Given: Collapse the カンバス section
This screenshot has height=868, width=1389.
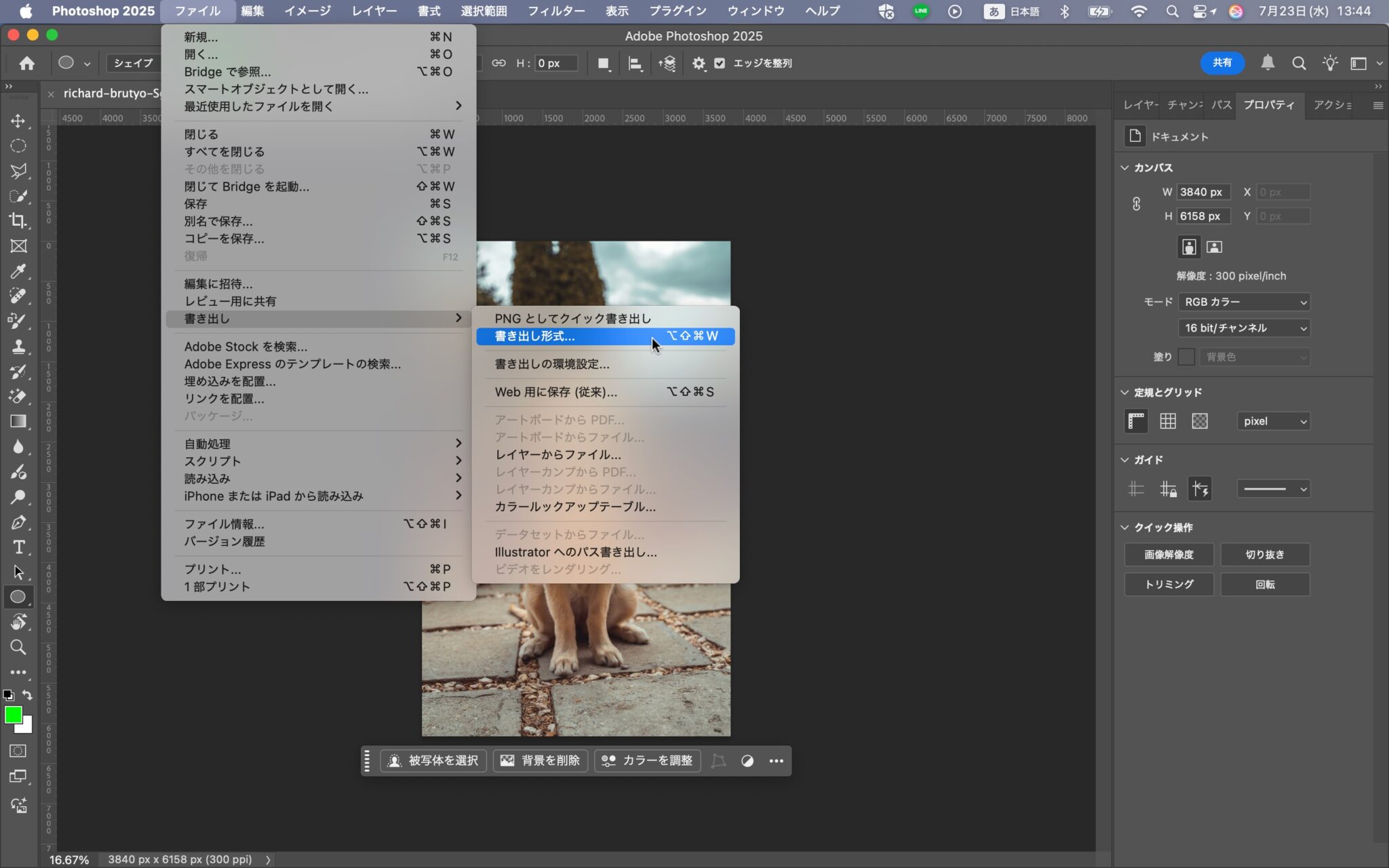Looking at the screenshot, I should tap(1124, 167).
